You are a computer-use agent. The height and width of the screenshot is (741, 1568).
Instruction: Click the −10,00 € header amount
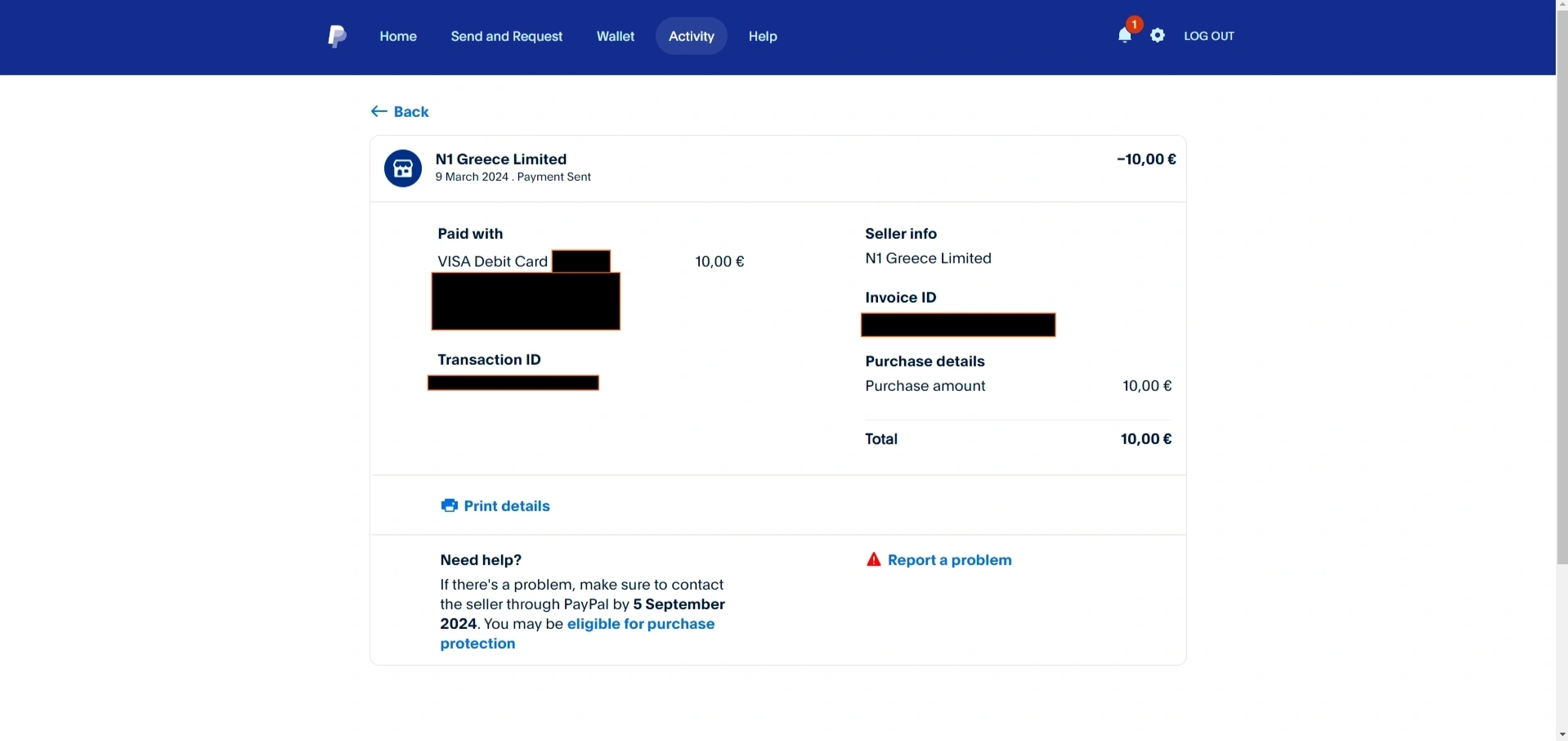1146,159
